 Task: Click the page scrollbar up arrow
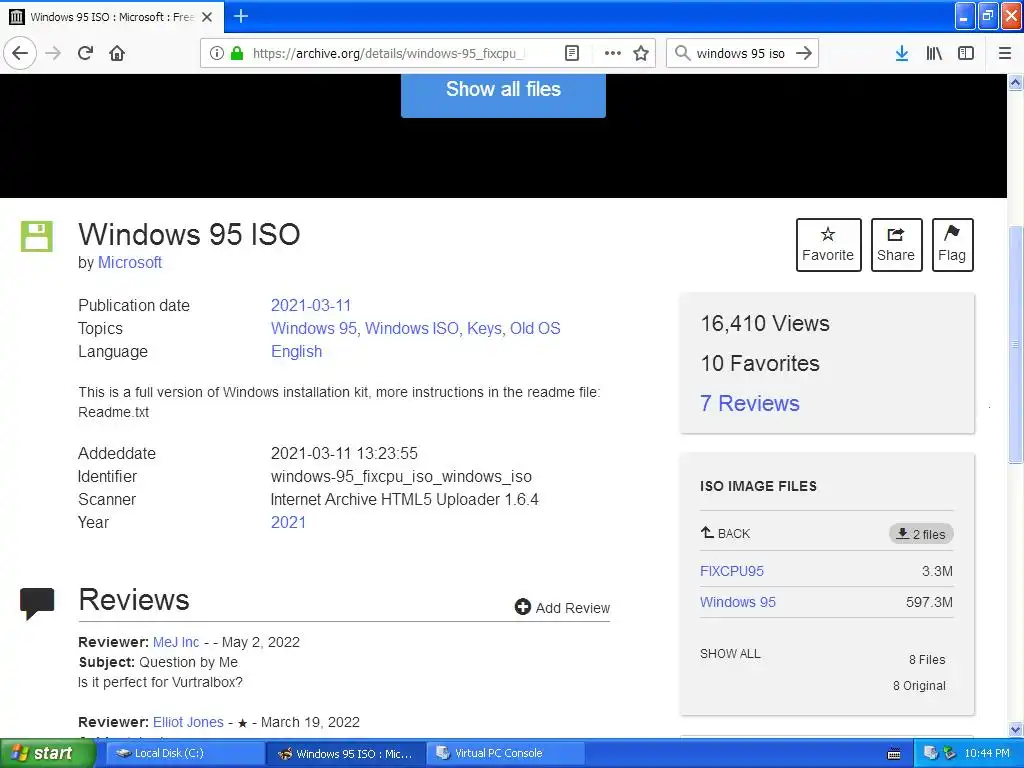1015,82
